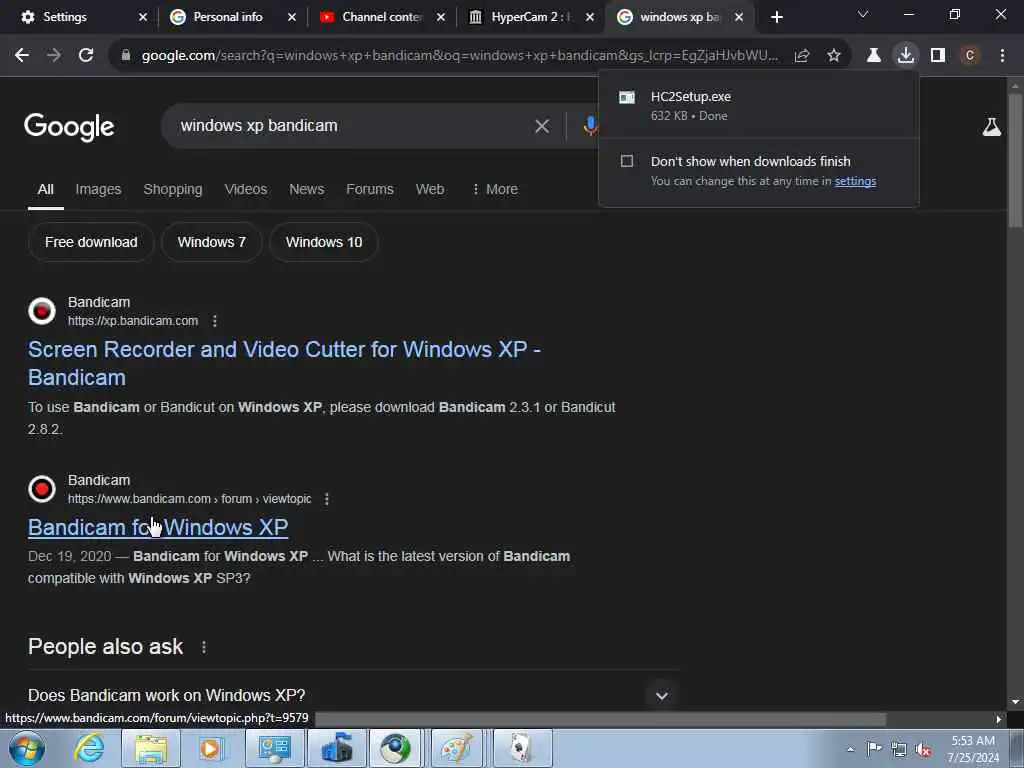This screenshot has height=768, width=1024.
Task: Switch to the Personal info tab
Action: (229, 17)
